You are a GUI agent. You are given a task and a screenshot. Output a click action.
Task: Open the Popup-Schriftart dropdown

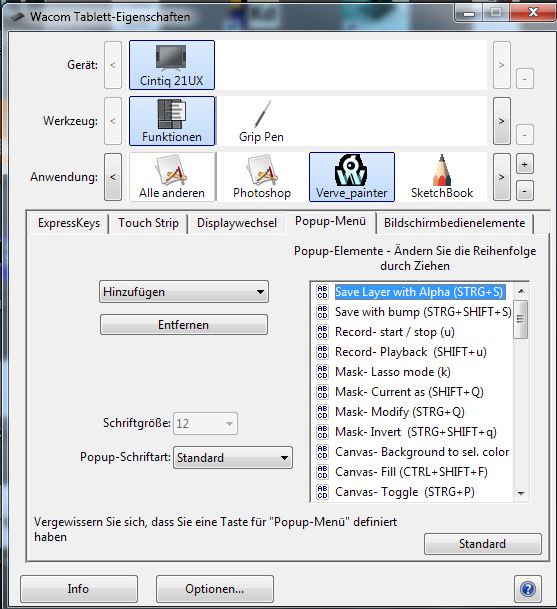(x=233, y=458)
